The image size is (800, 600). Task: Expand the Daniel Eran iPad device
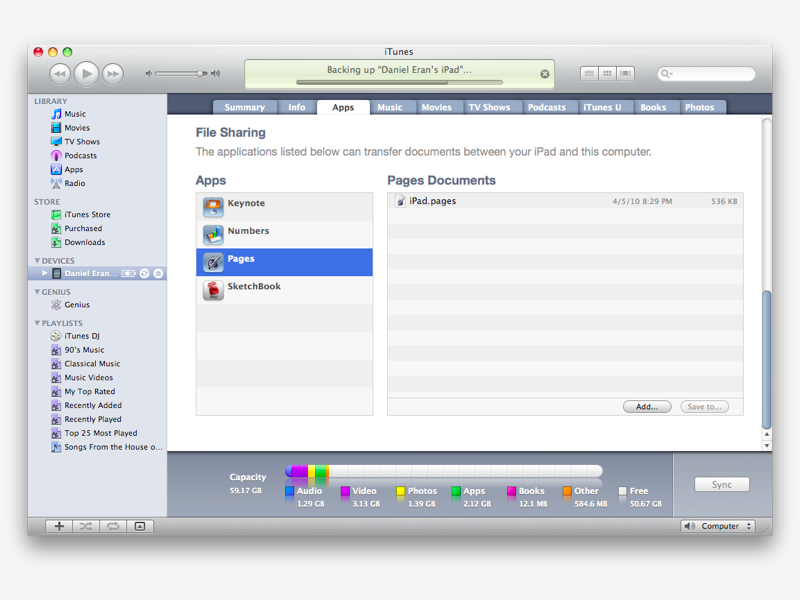click(x=45, y=273)
